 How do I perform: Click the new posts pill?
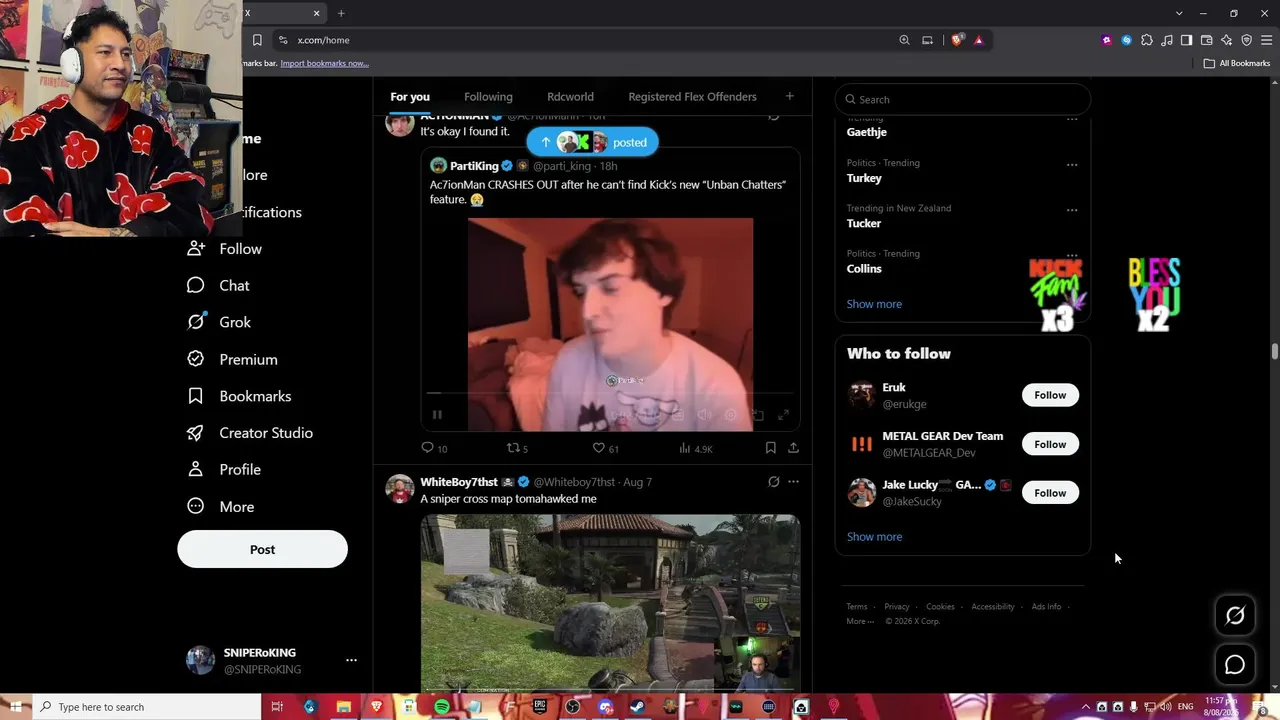(593, 142)
